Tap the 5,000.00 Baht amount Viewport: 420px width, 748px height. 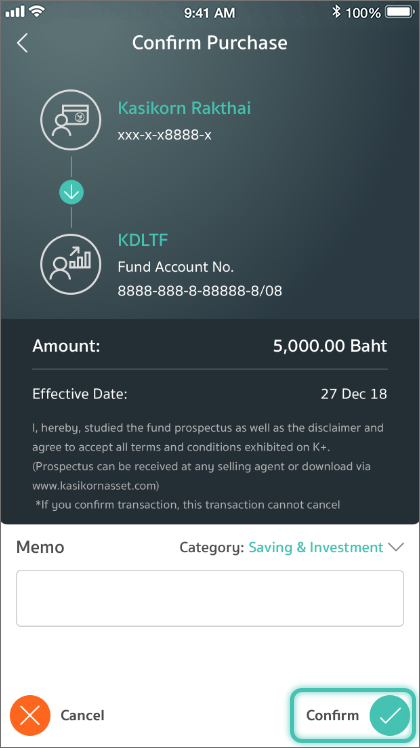tap(330, 346)
